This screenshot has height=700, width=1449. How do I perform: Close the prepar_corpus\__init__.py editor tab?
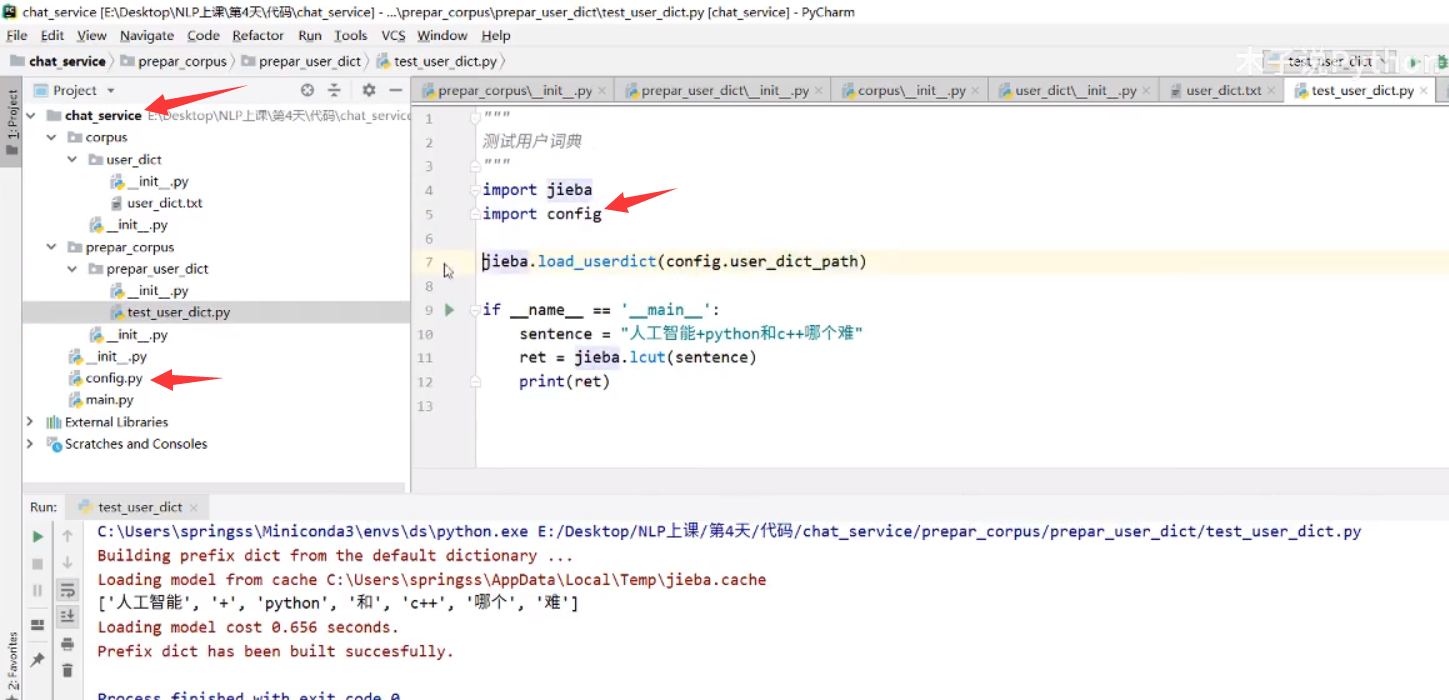604,91
